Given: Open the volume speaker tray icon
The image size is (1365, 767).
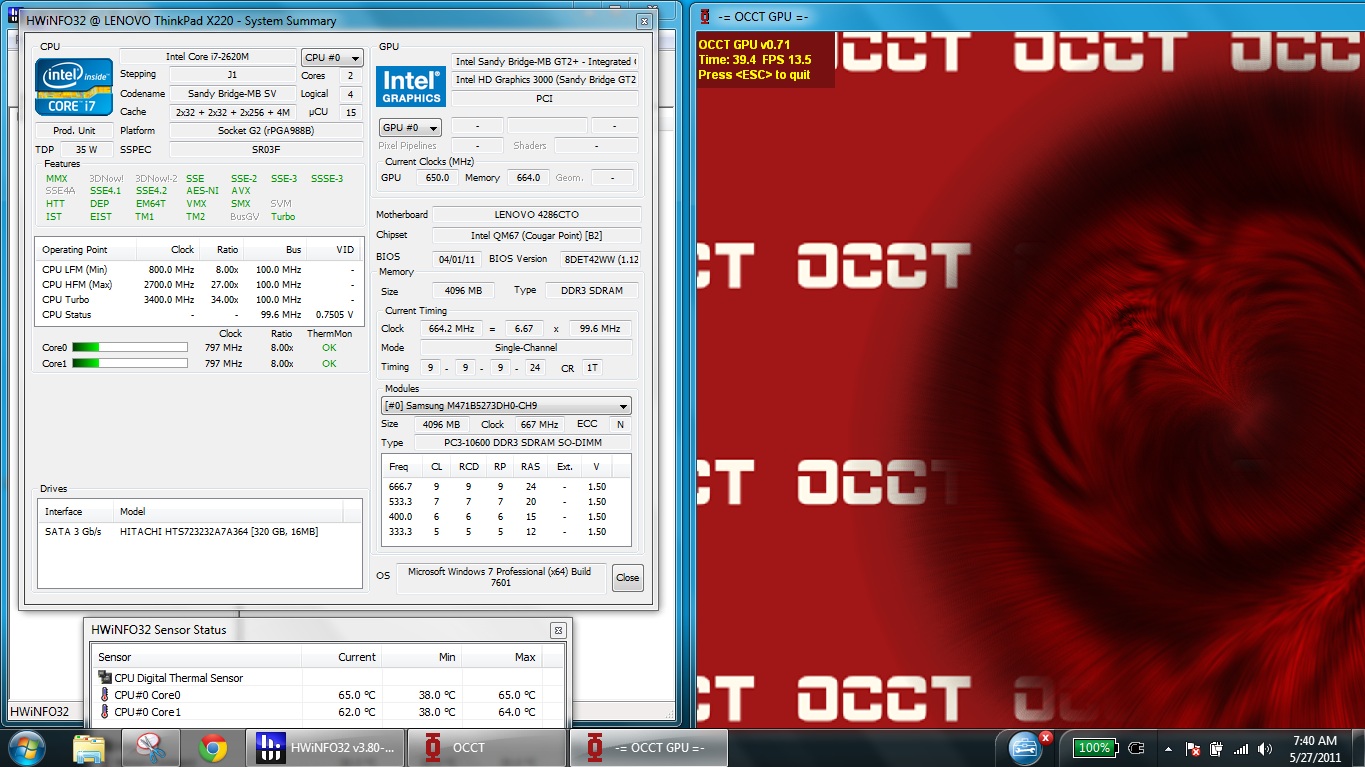Looking at the screenshot, I should pos(1266,748).
